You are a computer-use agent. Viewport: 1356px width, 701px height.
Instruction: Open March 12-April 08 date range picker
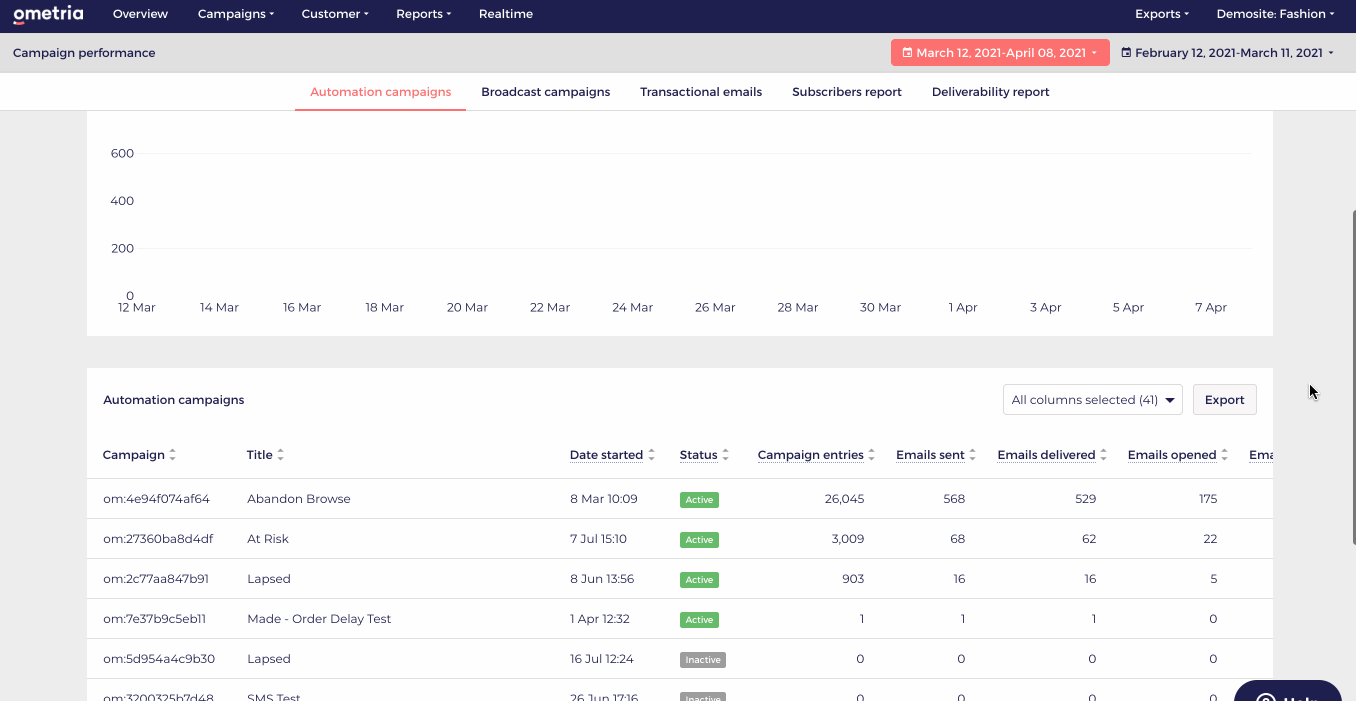pos(1000,53)
